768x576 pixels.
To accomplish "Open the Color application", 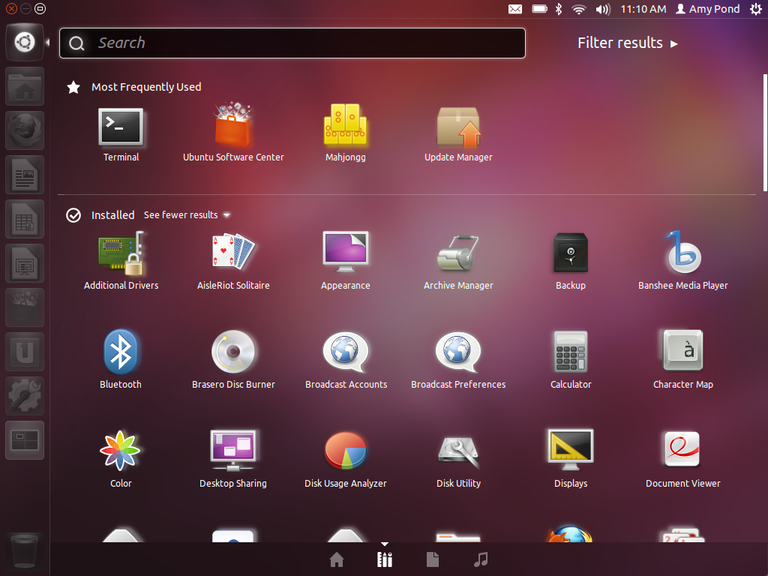I will (x=120, y=451).
